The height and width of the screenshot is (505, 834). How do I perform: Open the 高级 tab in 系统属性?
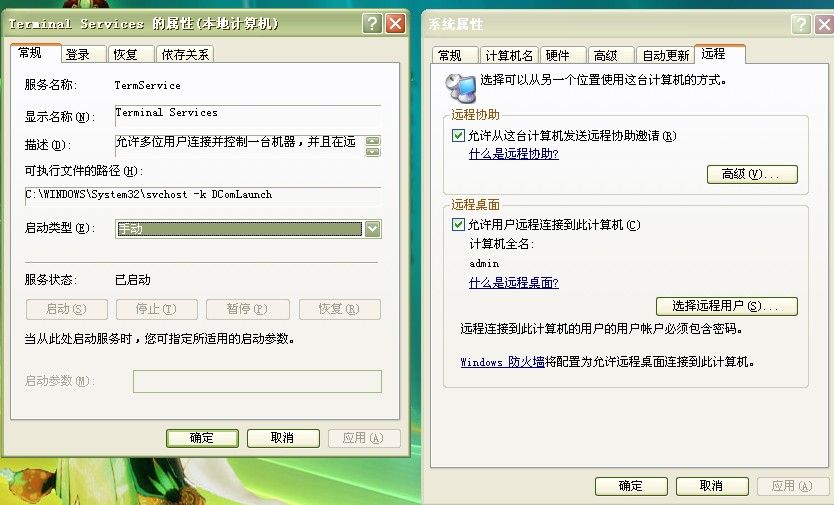tap(611, 55)
